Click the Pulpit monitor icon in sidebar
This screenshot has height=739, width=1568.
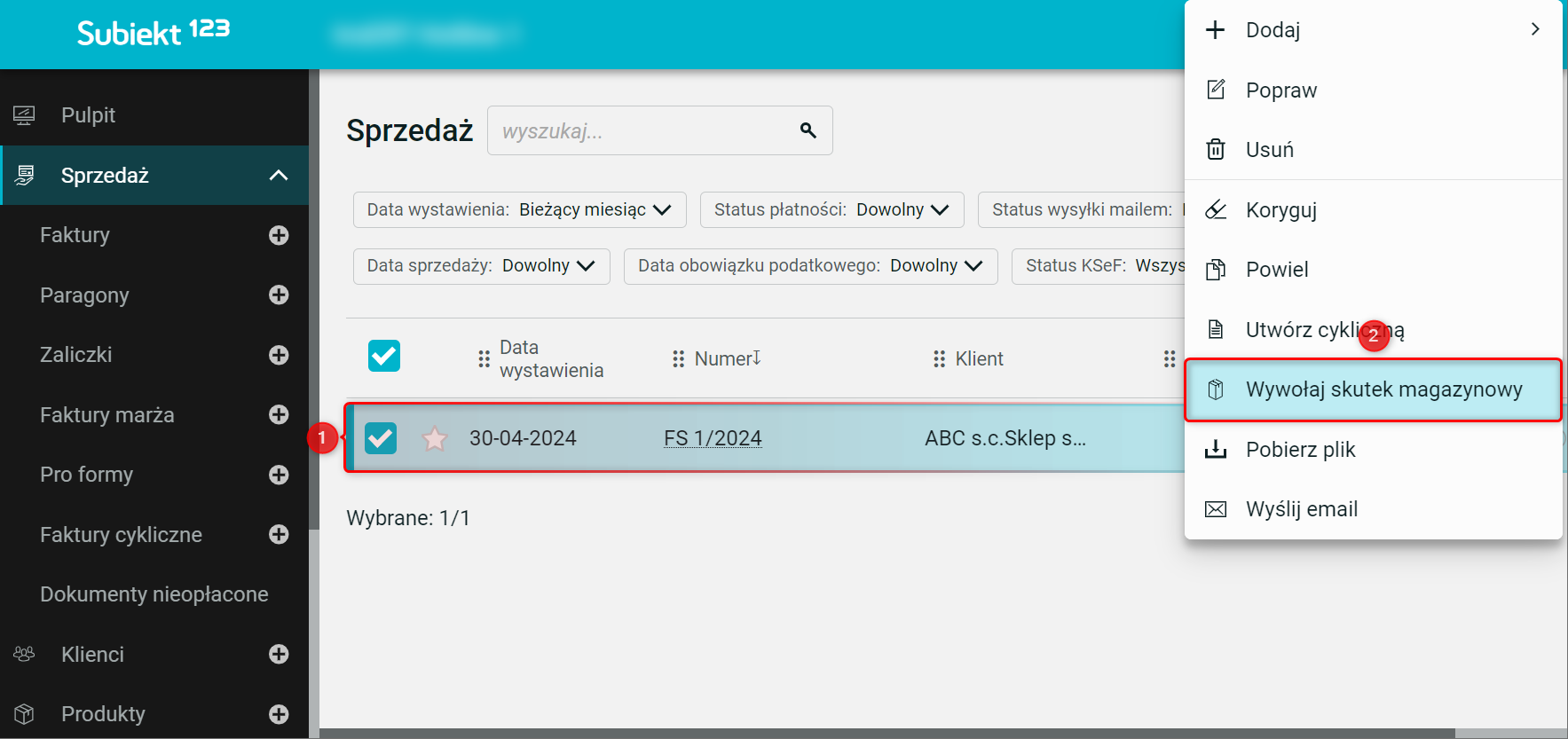coord(24,115)
